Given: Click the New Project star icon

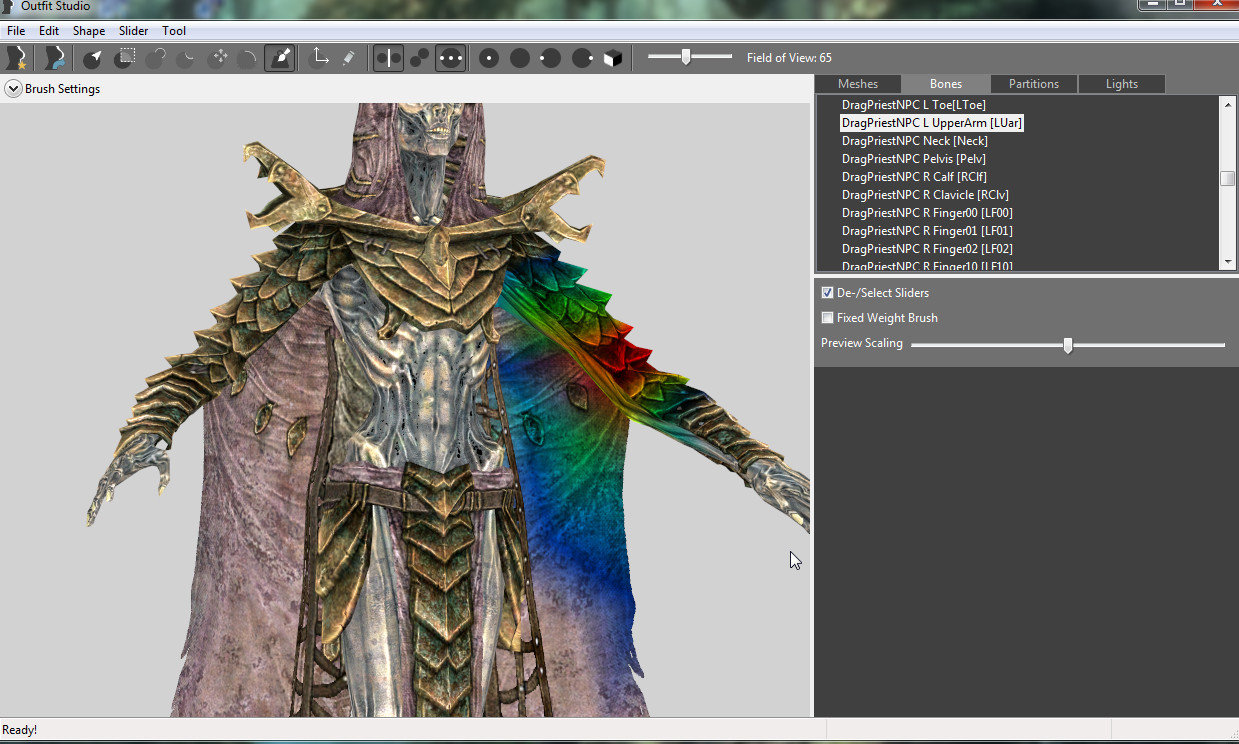Looking at the screenshot, I should 17,58.
